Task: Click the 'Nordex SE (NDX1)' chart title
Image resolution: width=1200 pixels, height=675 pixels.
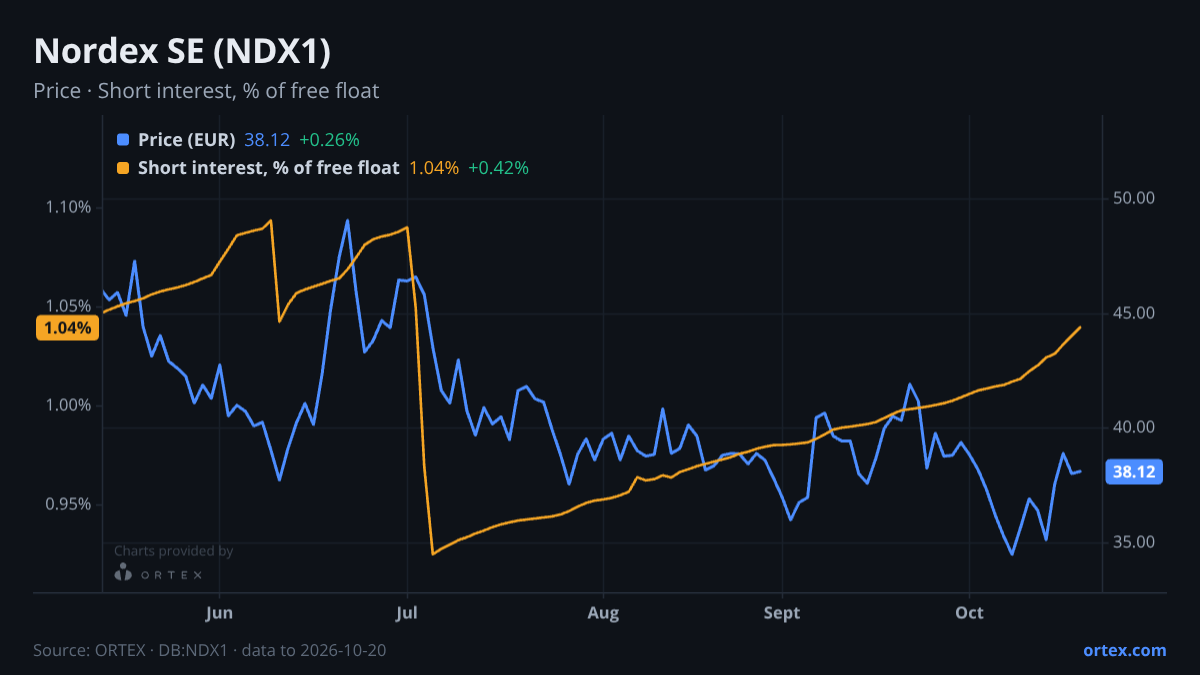Action: [x=182, y=52]
